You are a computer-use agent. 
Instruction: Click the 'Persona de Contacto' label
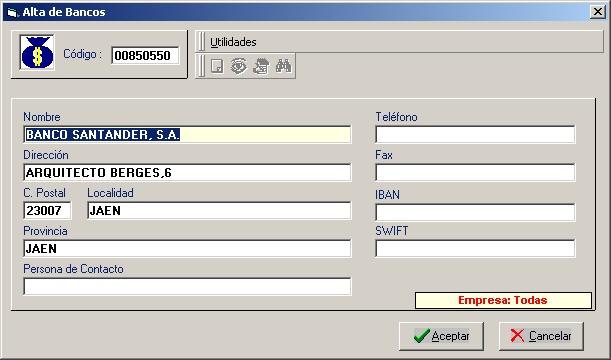73,269
